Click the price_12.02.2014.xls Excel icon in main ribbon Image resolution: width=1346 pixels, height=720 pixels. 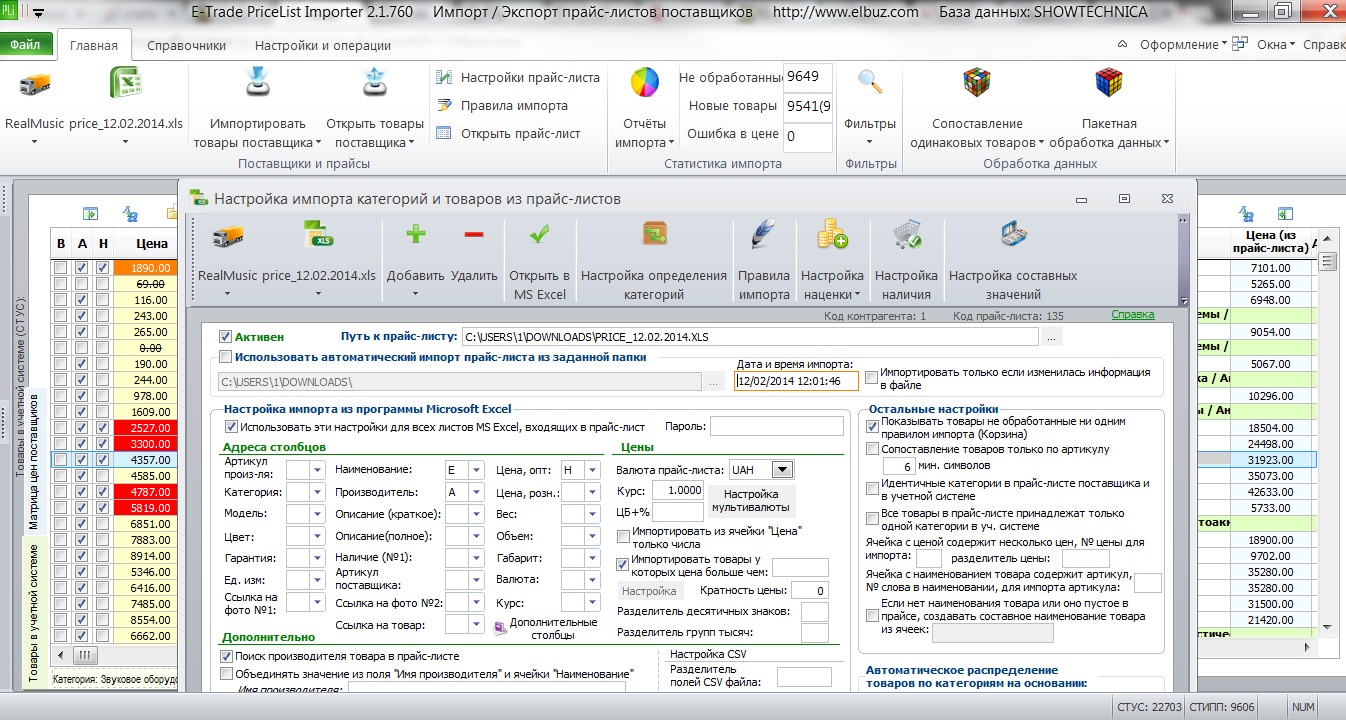click(x=126, y=84)
